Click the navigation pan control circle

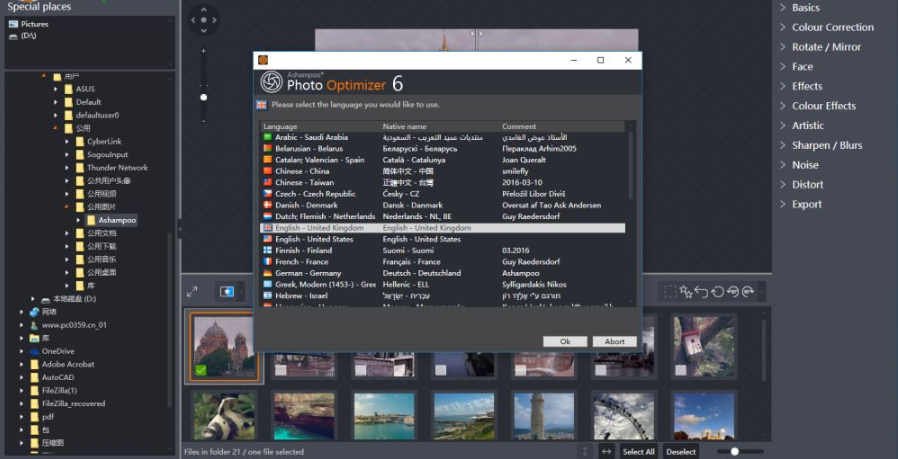pyautogui.click(x=204, y=19)
